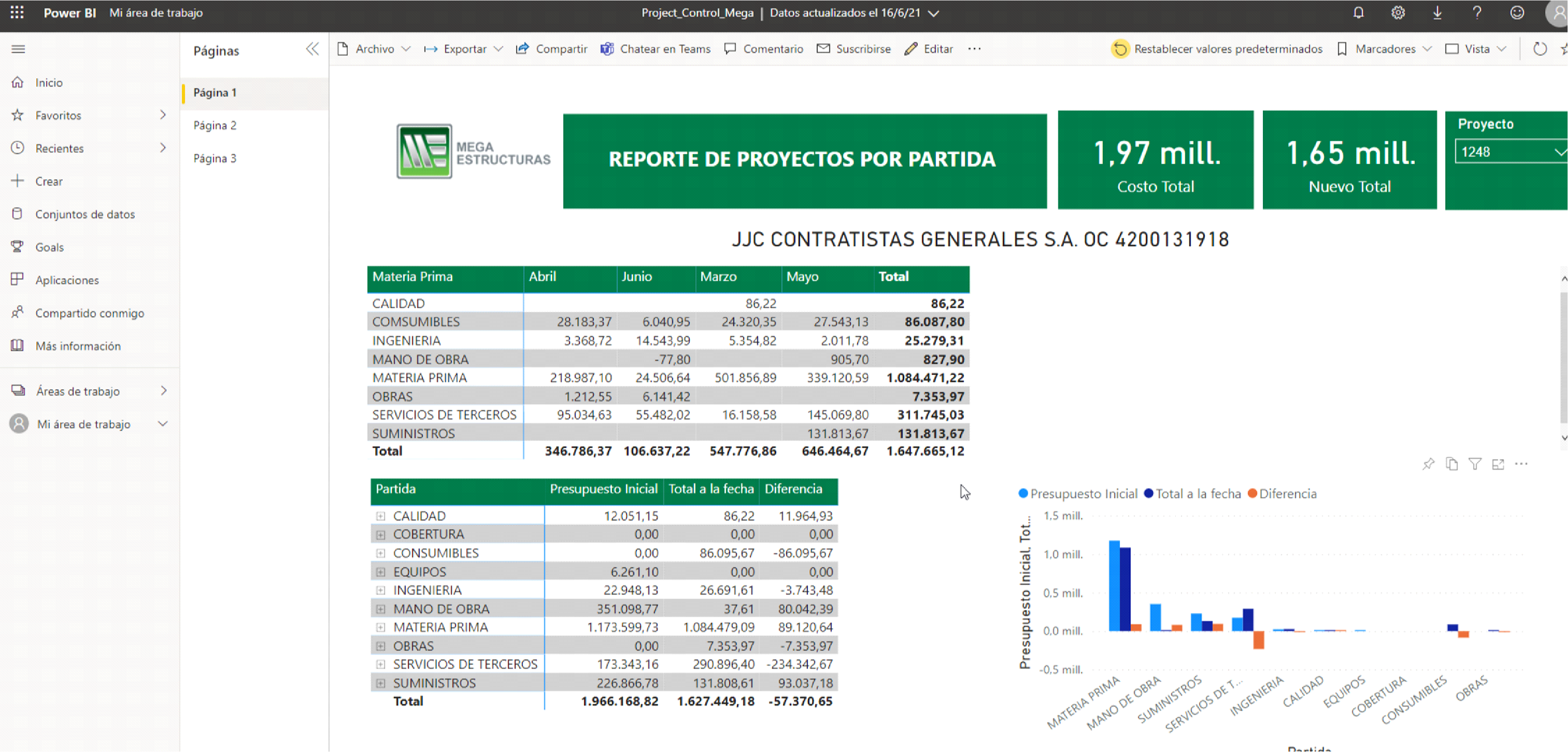
Task: Toggle the navigation hamburger menu
Action: click(x=18, y=48)
